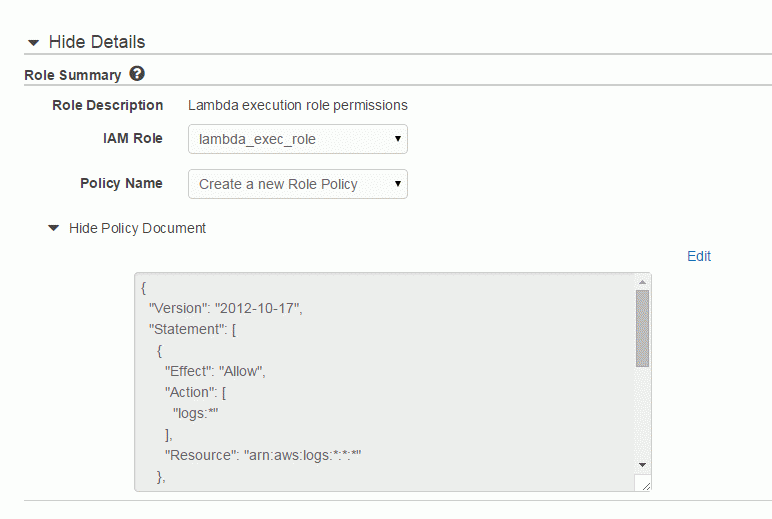This screenshot has width=772, height=519.
Task: Click the "Version": "2012-10-17" line
Action: click(225, 308)
